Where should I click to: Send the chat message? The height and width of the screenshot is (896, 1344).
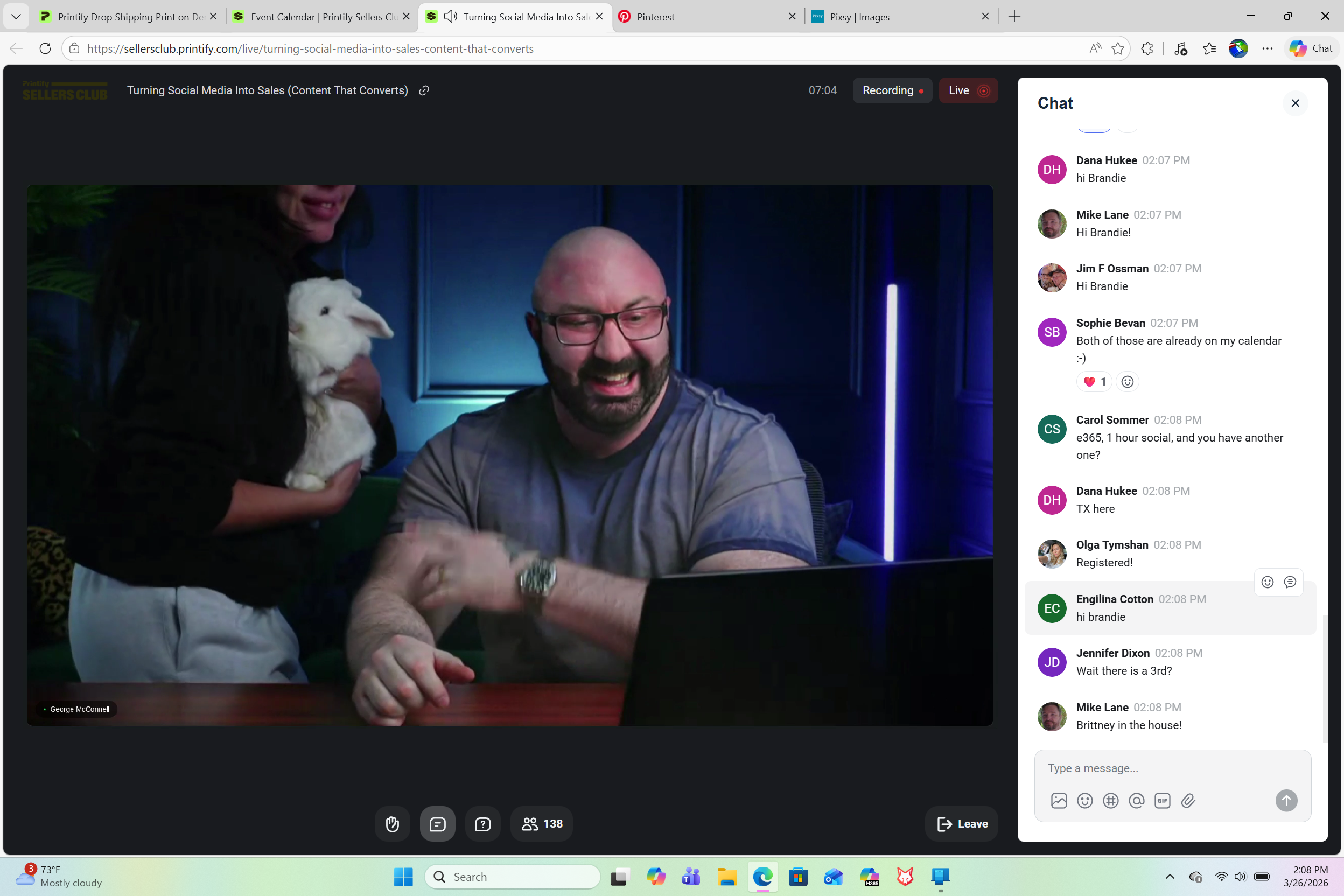coord(1286,800)
